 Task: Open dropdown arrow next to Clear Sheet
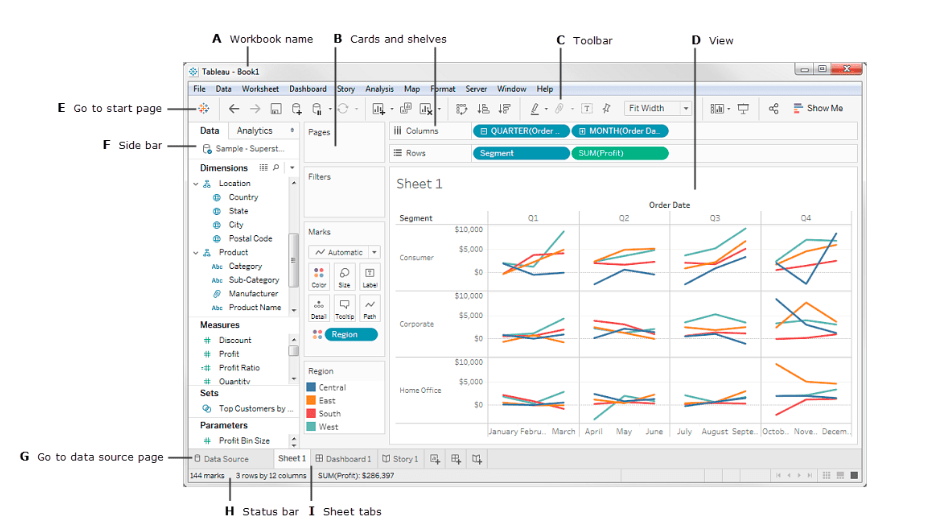click(439, 109)
